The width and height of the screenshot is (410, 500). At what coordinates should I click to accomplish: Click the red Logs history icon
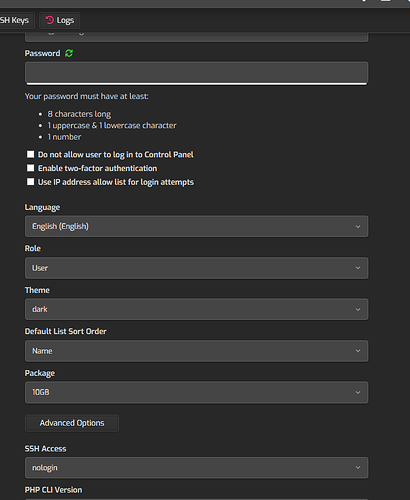49,20
